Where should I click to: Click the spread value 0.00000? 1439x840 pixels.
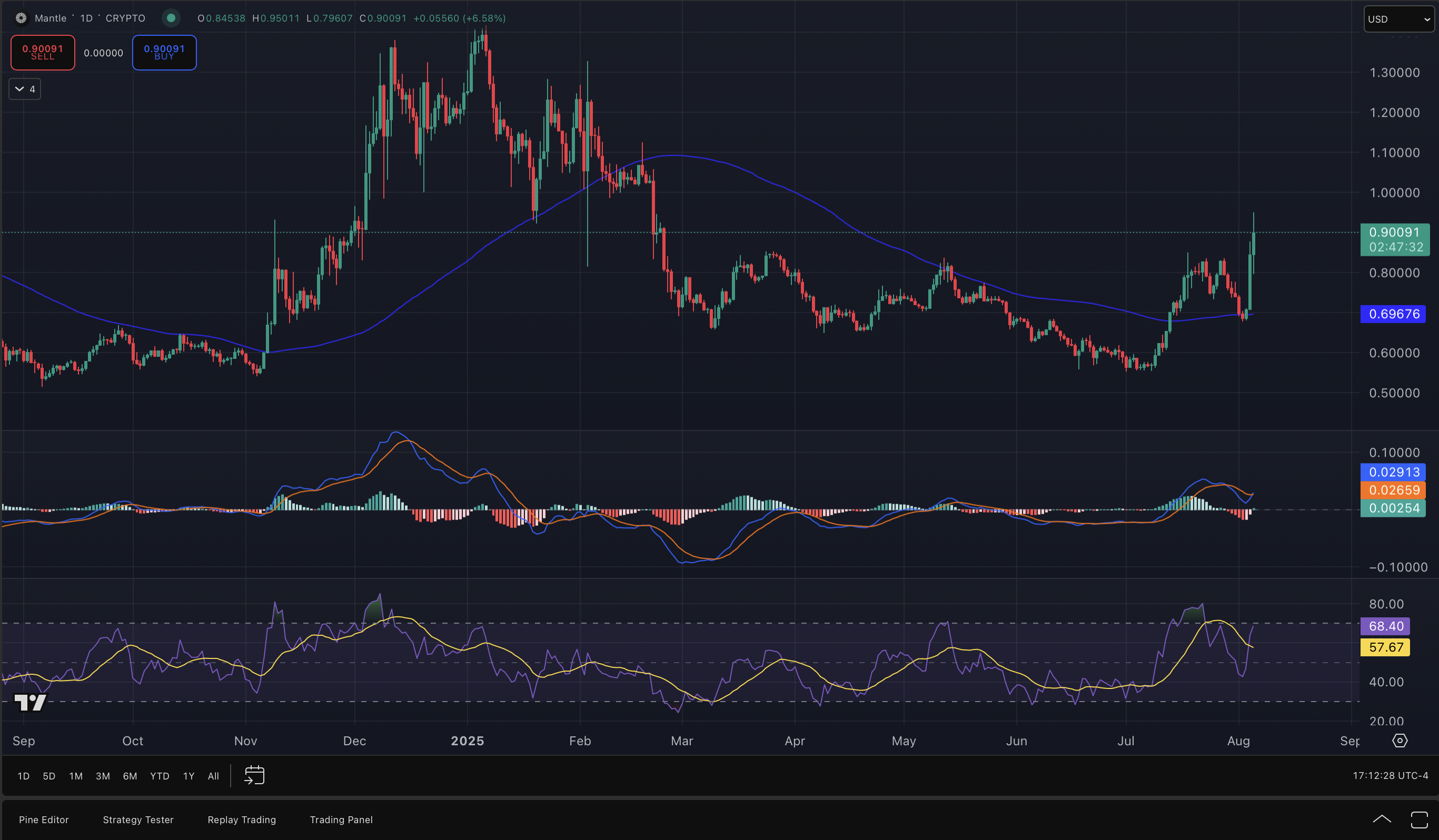point(103,53)
